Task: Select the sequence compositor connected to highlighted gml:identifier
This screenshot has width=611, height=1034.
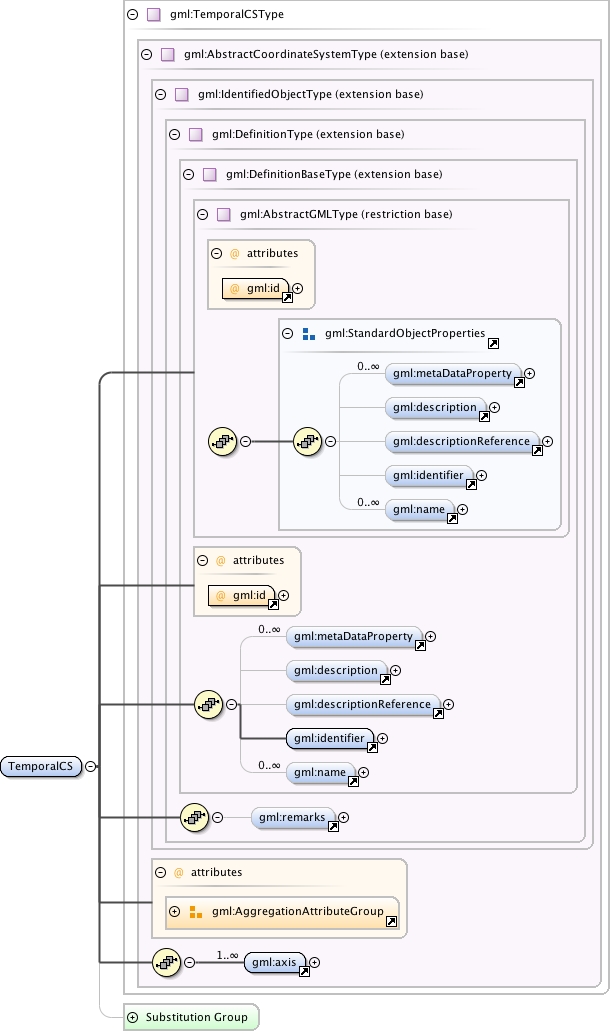Action: (209, 705)
